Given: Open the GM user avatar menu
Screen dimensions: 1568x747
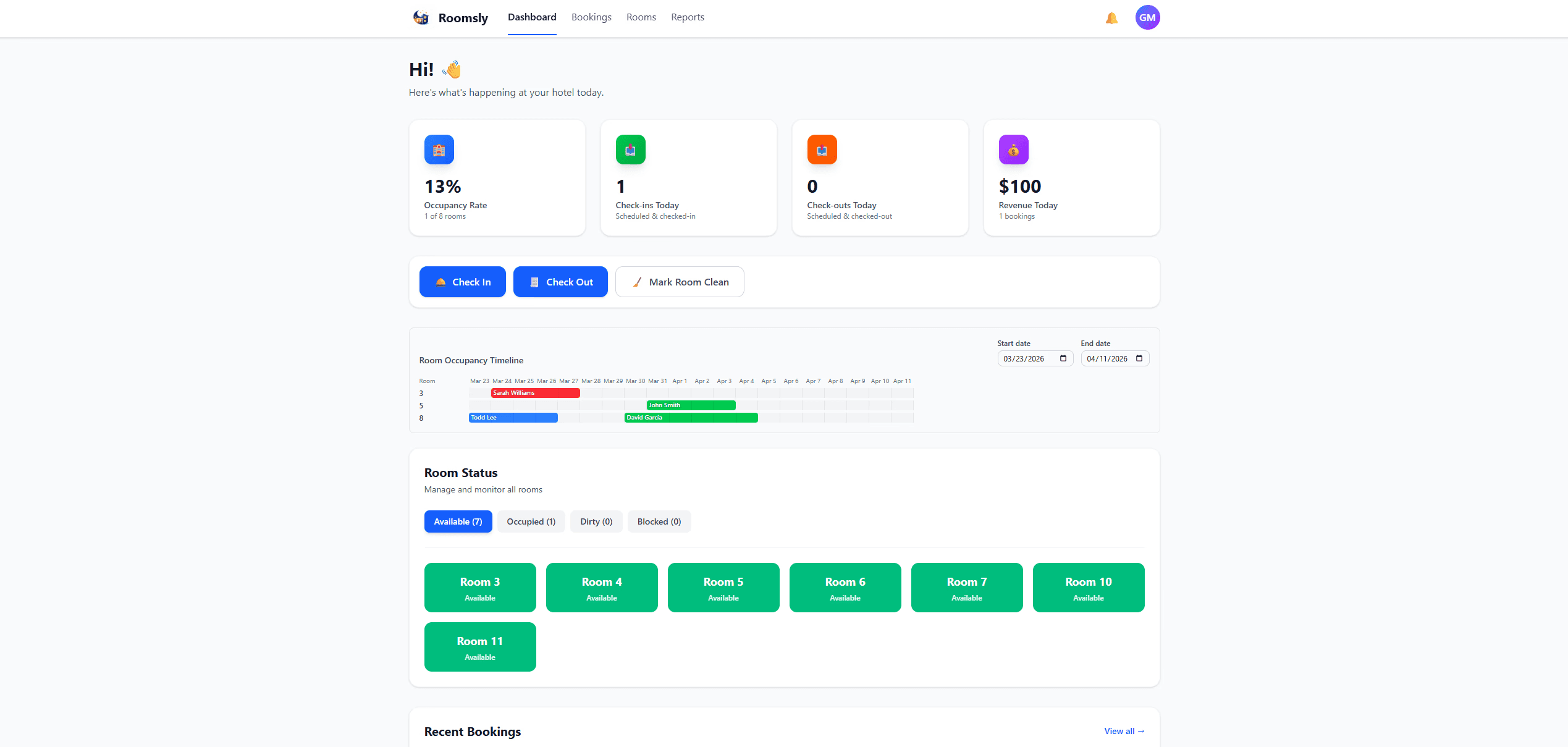Looking at the screenshot, I should (x=1147, y=17).
